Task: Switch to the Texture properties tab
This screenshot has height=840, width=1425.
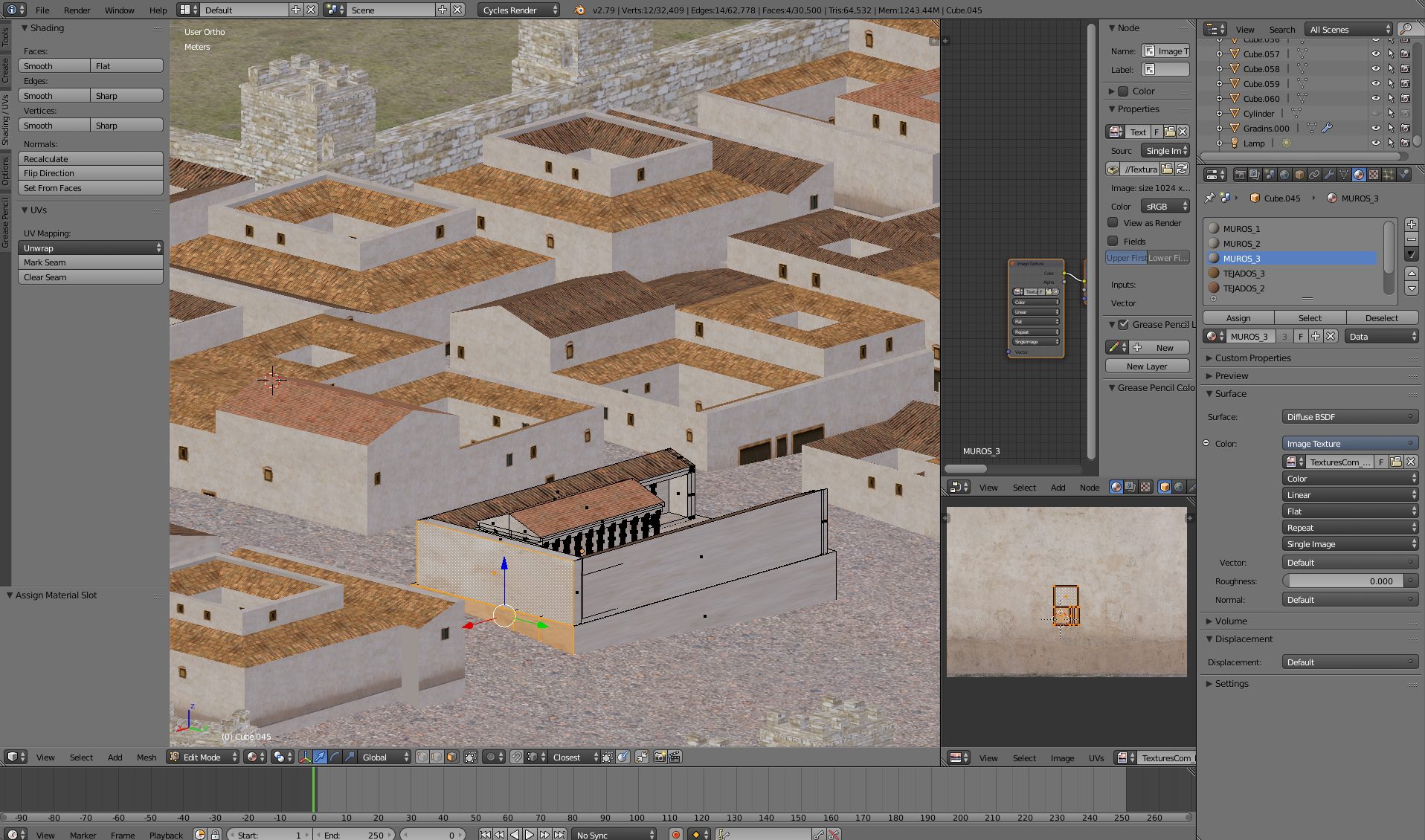Action: tap(1374, 175)
